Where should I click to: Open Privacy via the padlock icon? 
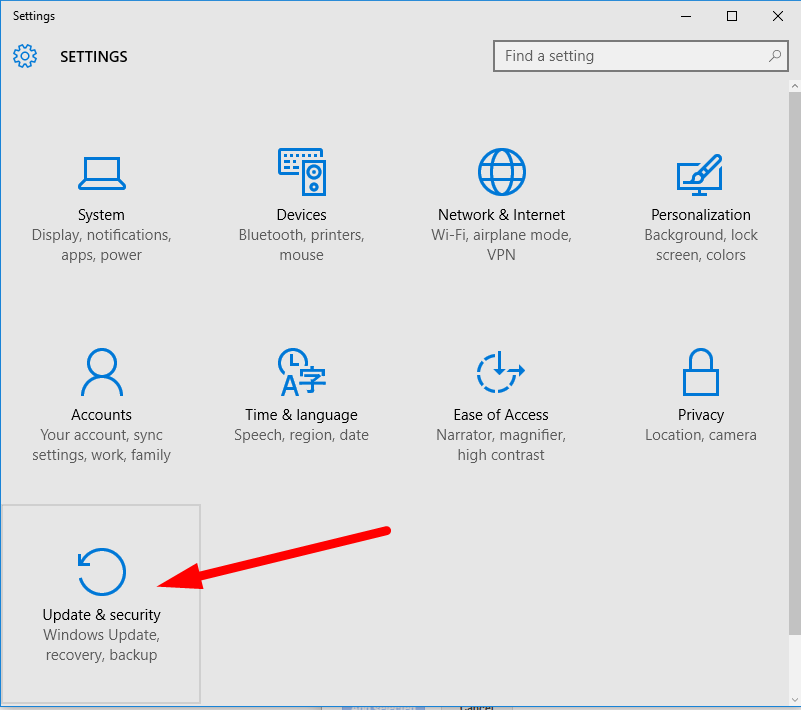point(700,371)
